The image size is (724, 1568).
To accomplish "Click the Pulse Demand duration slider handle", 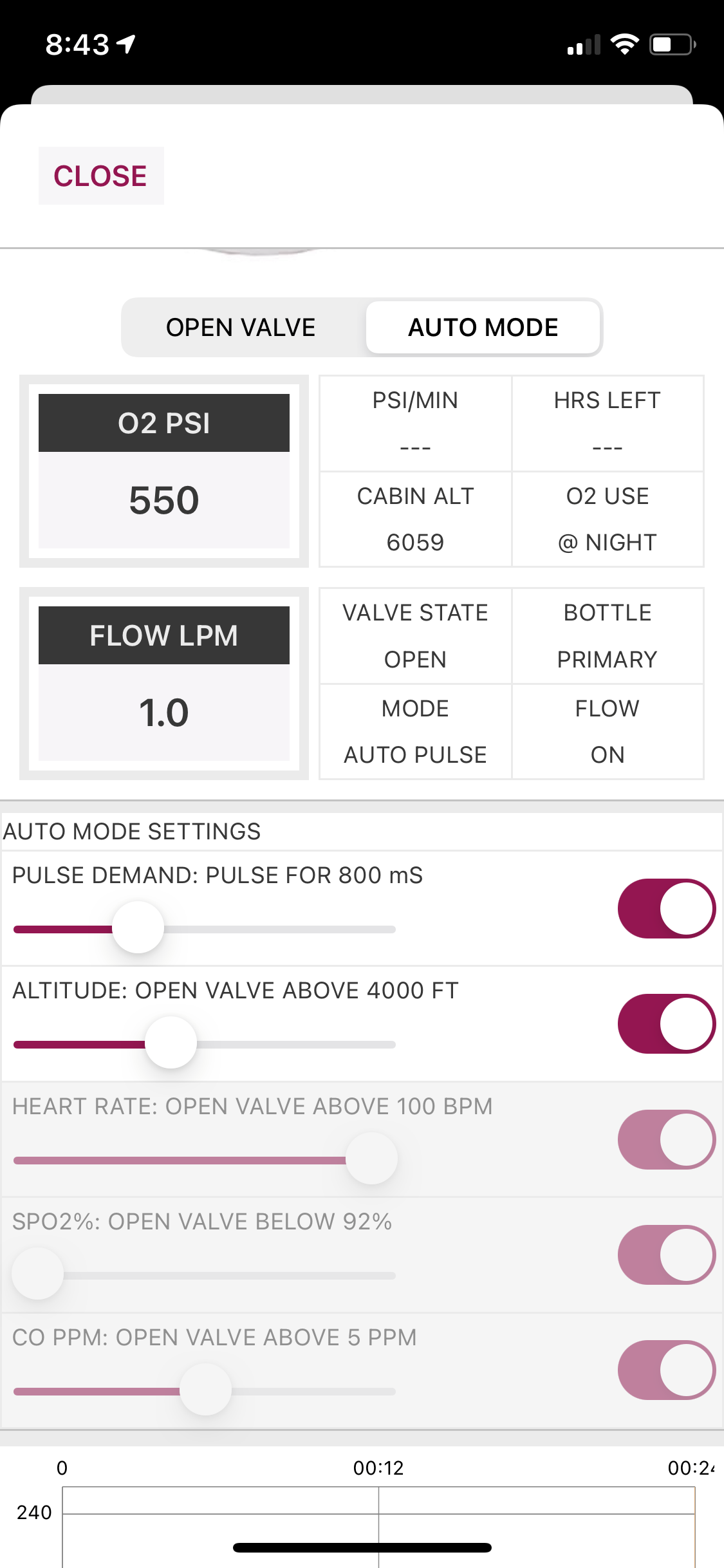I will point(138,928).
